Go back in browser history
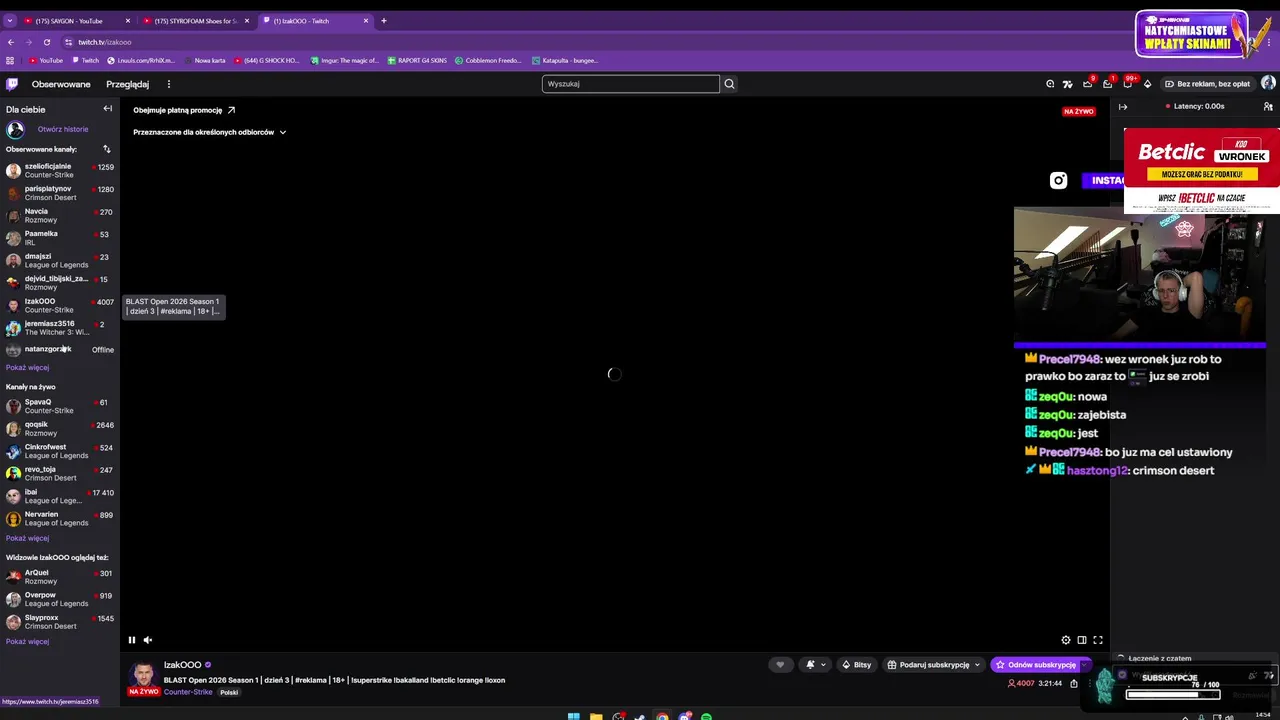This screenshot has height=720, width=1280. point(11,42)
